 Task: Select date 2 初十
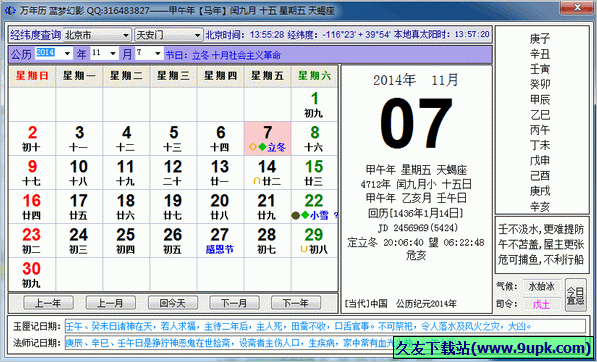pos(32,139)
